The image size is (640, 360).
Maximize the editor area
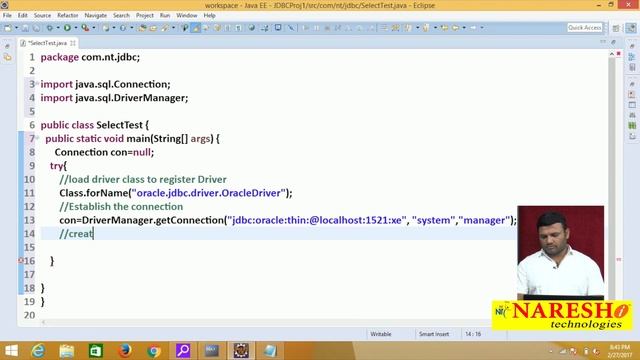(x=613, y=42)
